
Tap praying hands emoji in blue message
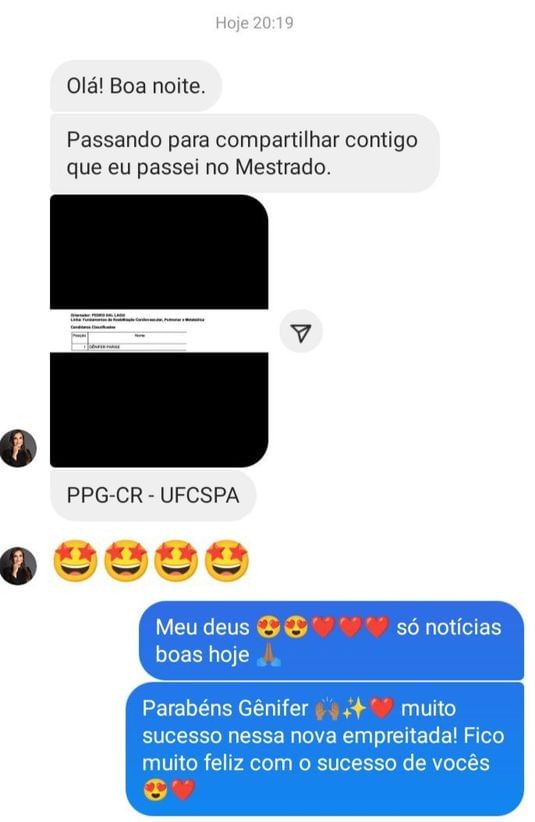coord(268,654)
